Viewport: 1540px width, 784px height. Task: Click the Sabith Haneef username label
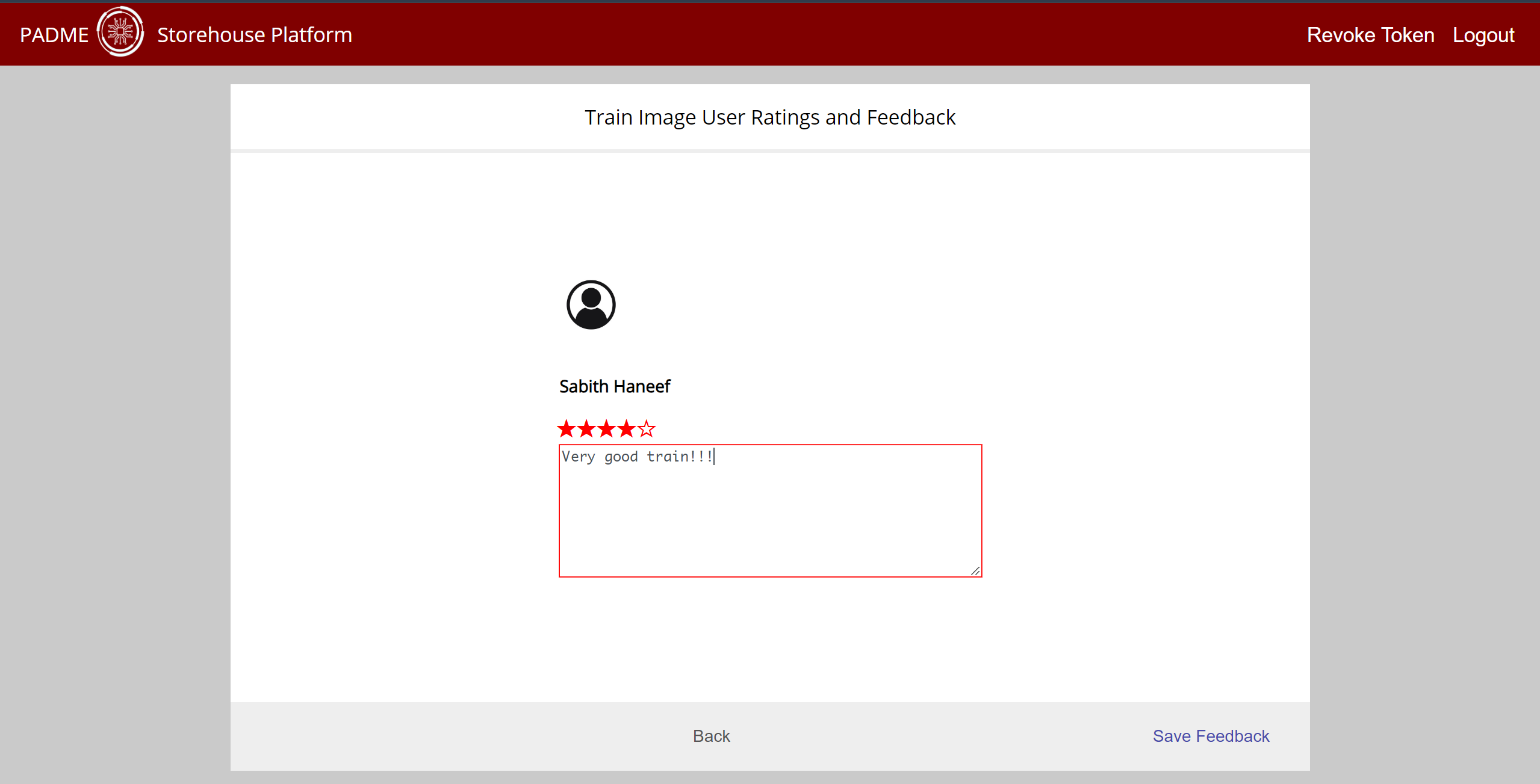click(x=614, y=386)
